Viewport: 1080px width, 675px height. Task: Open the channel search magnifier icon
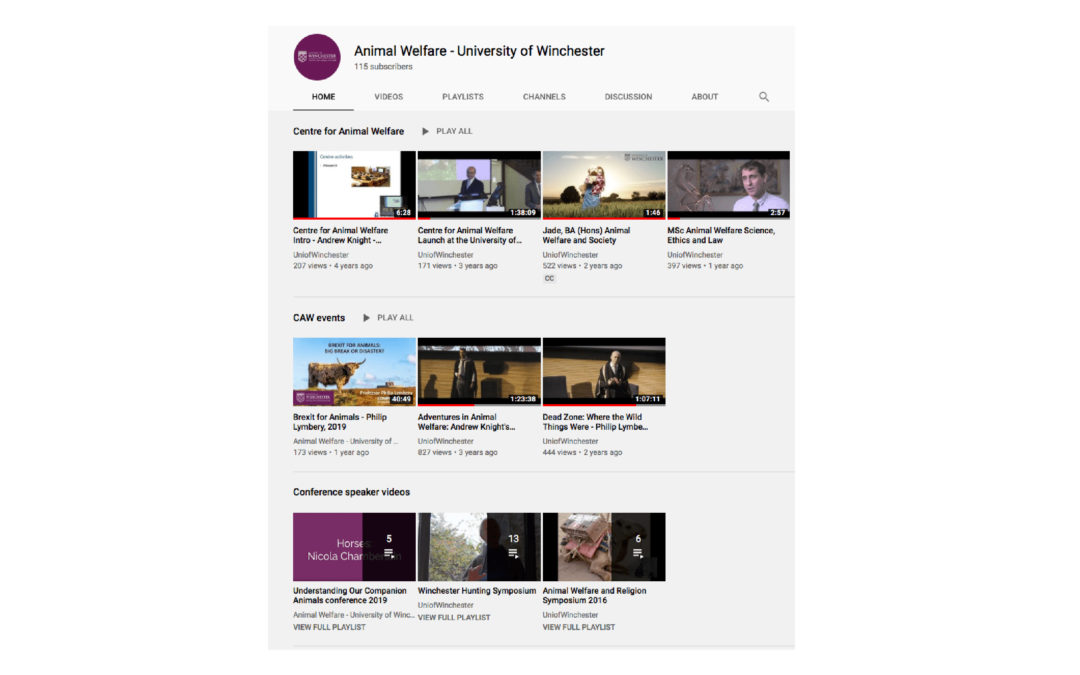764,97
